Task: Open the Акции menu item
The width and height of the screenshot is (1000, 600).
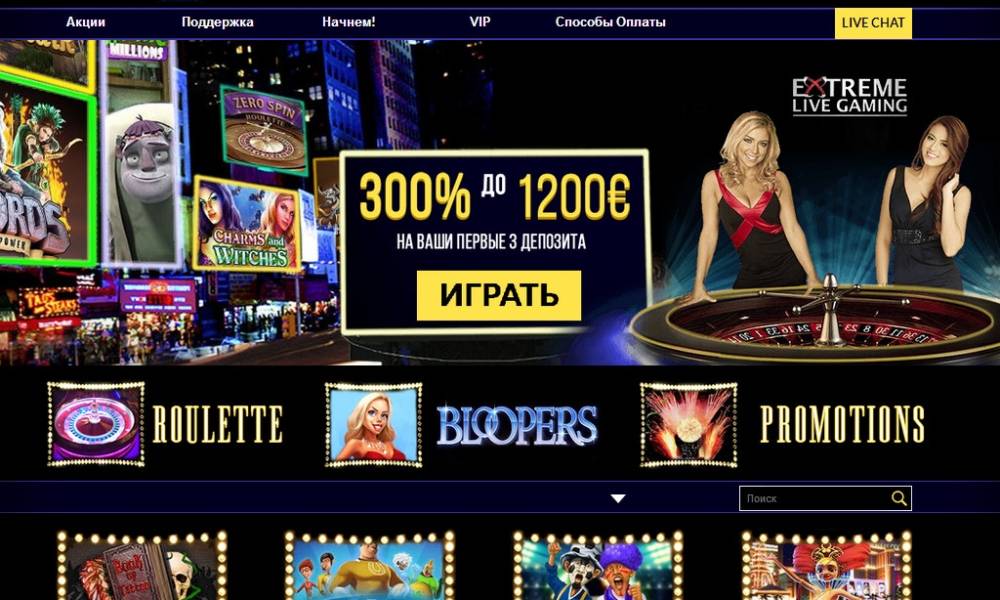Action: pyautogui.click(x=85, y=22)
